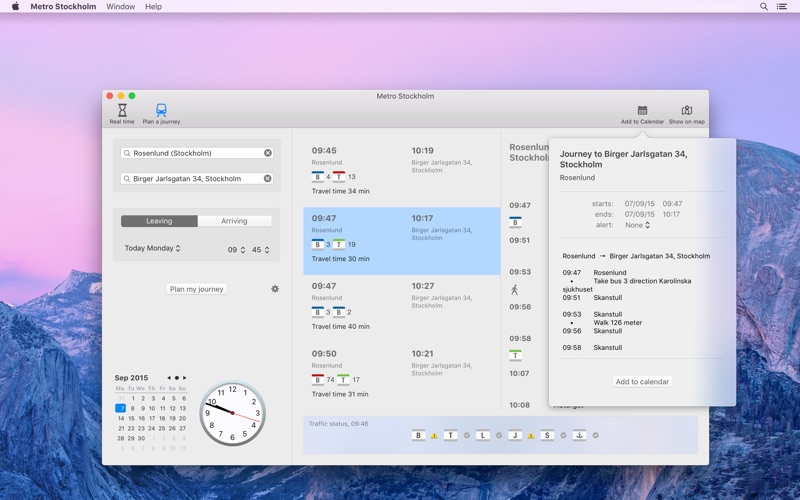The height and width of the screenshot is (500, 800).
Task: Click 'Walk 126 meter' itinerary step
Action: coord(618,322)
